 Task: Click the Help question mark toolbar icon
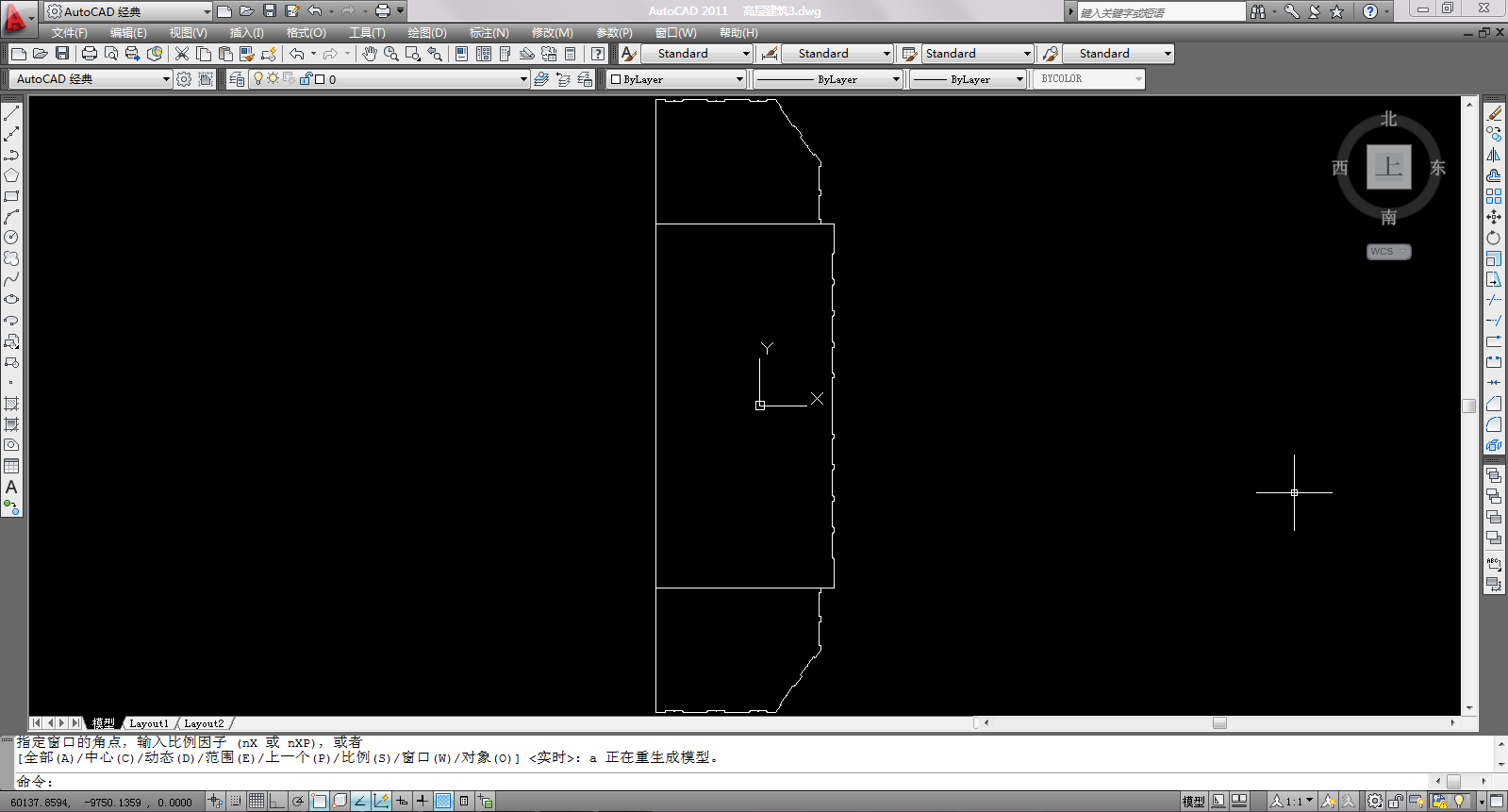click(598, 54)
